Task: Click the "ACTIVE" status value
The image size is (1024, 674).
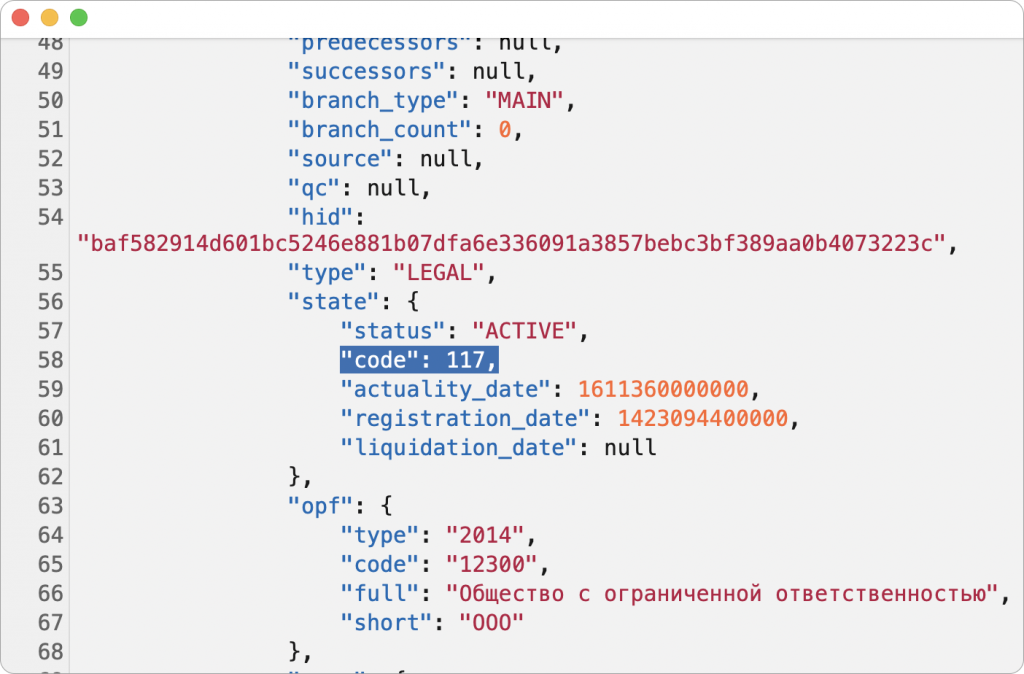Action: [523, 330]
